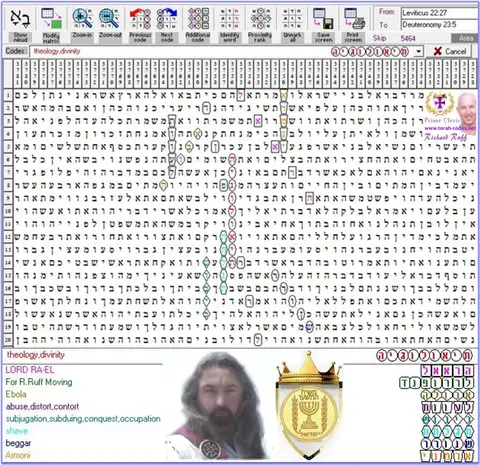
Task: Click the To field Deuteronomy 23:5
Action: (439, 25)
